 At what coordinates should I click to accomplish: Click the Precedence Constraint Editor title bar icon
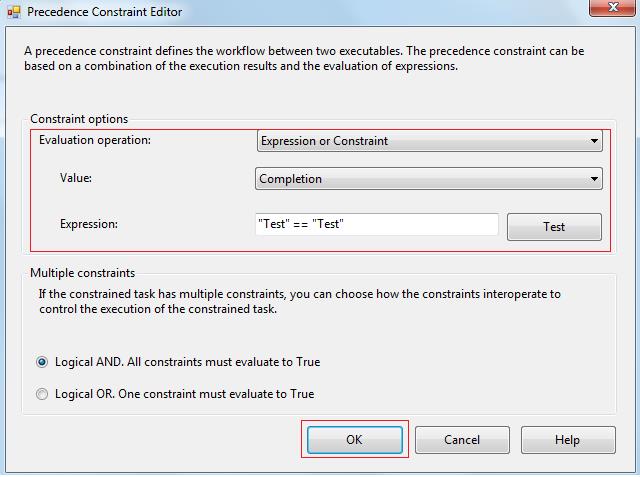(14, 13)
